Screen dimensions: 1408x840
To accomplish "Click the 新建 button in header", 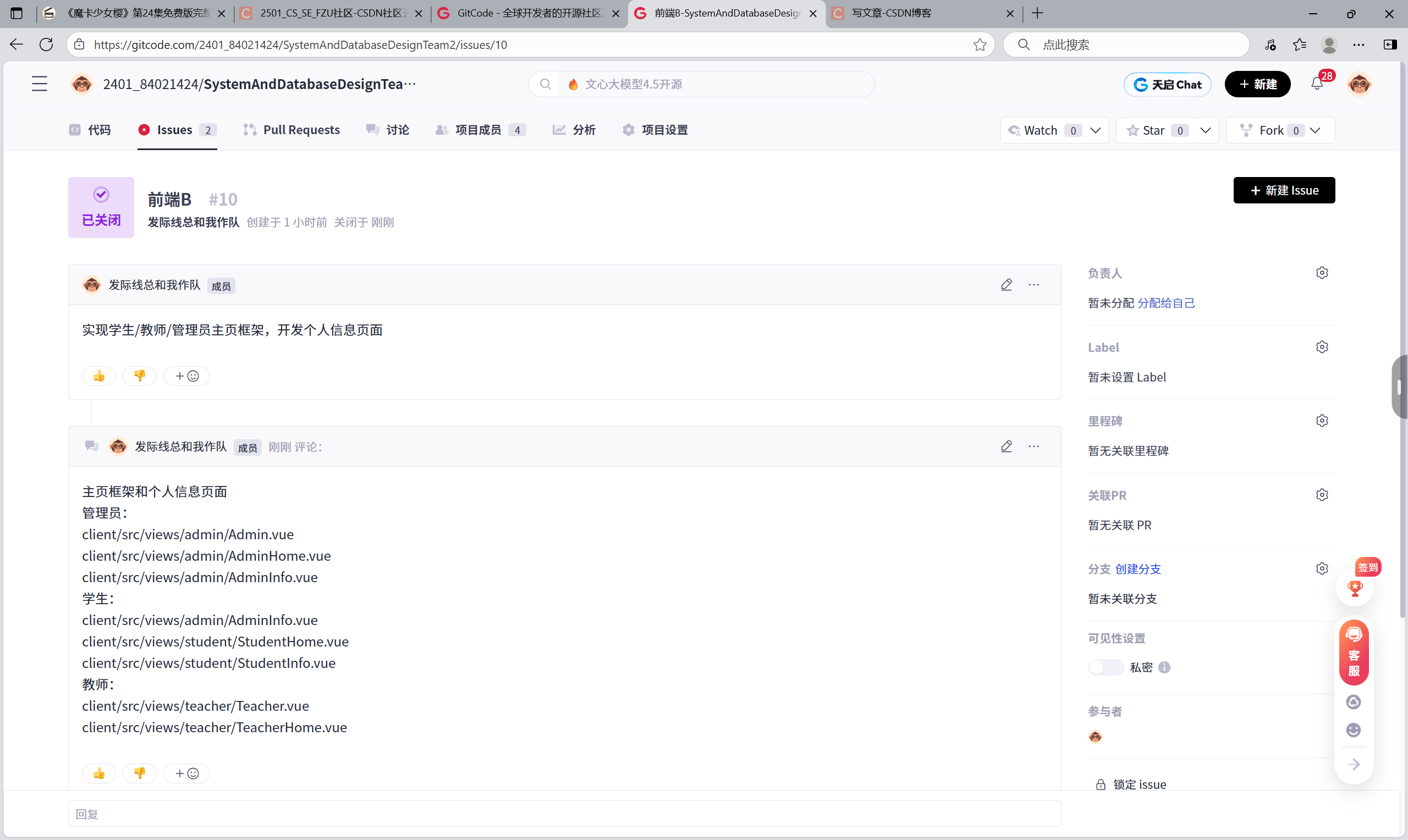I will pos(1257,84).
